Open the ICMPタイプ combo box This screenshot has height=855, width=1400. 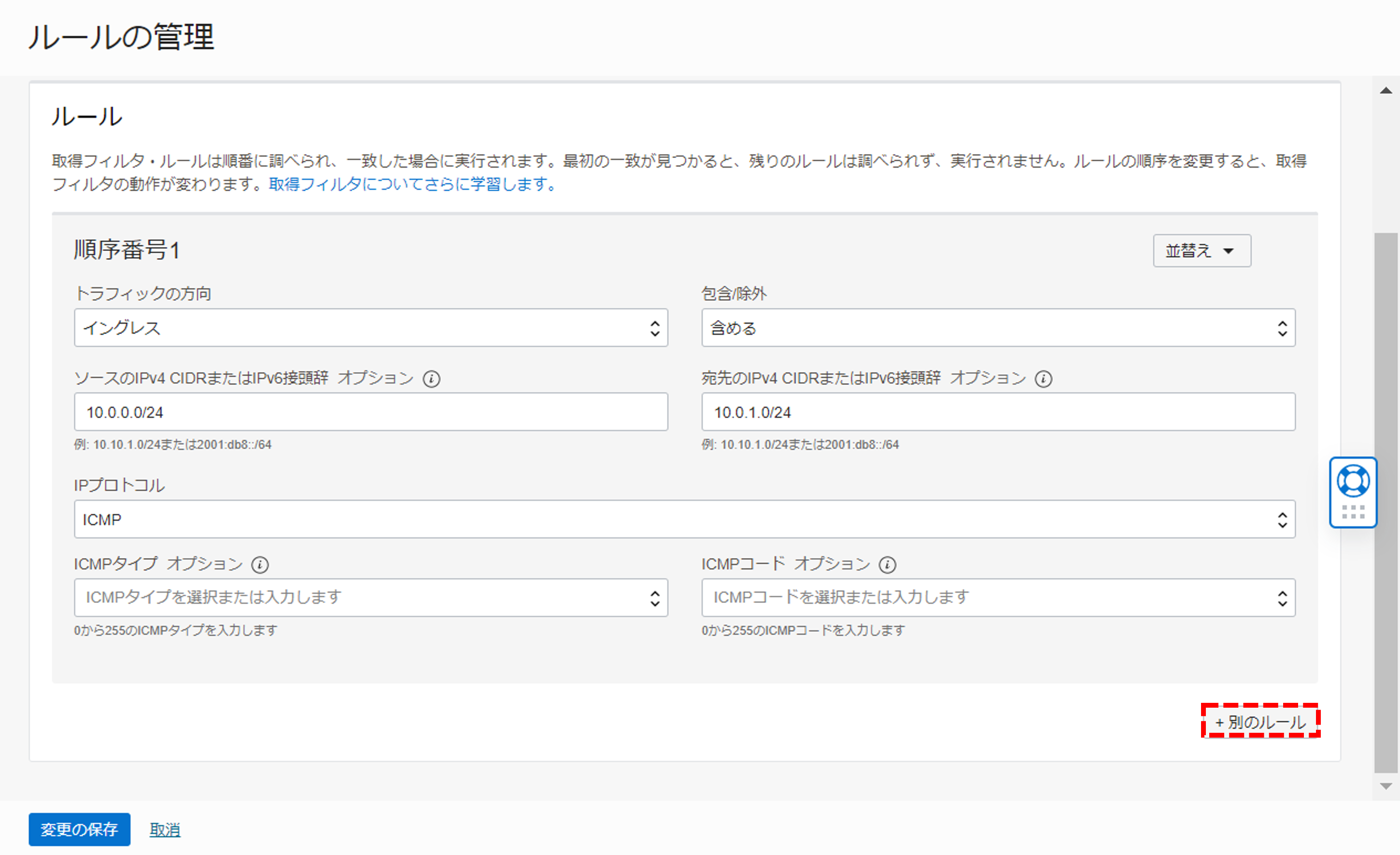click(x=370, y=598)
